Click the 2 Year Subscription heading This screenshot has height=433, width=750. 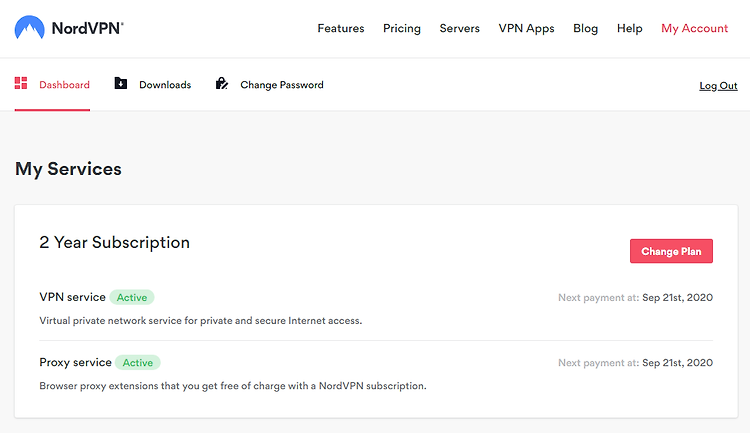tap(114, 243)
